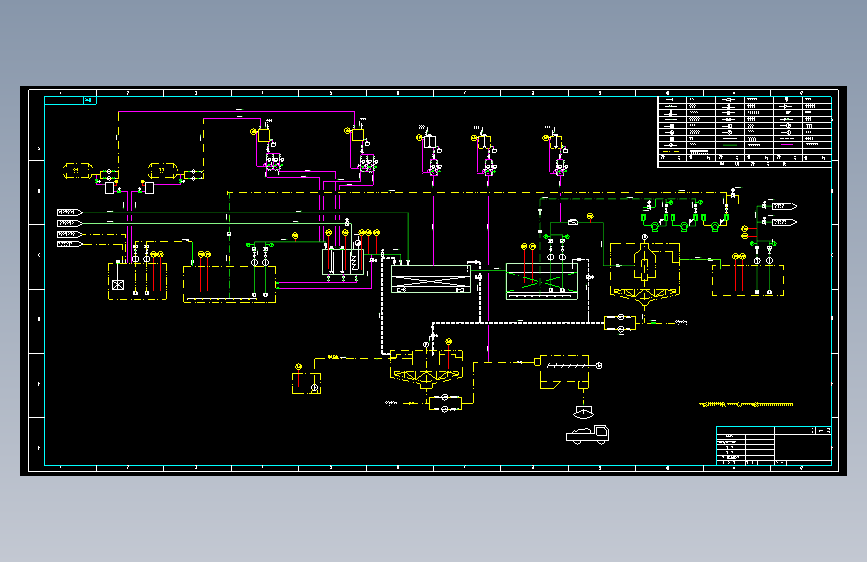Click the left horizontal storage tank at the top left
Viewport: 867px width, 562px height.
[x=77, y=170]
